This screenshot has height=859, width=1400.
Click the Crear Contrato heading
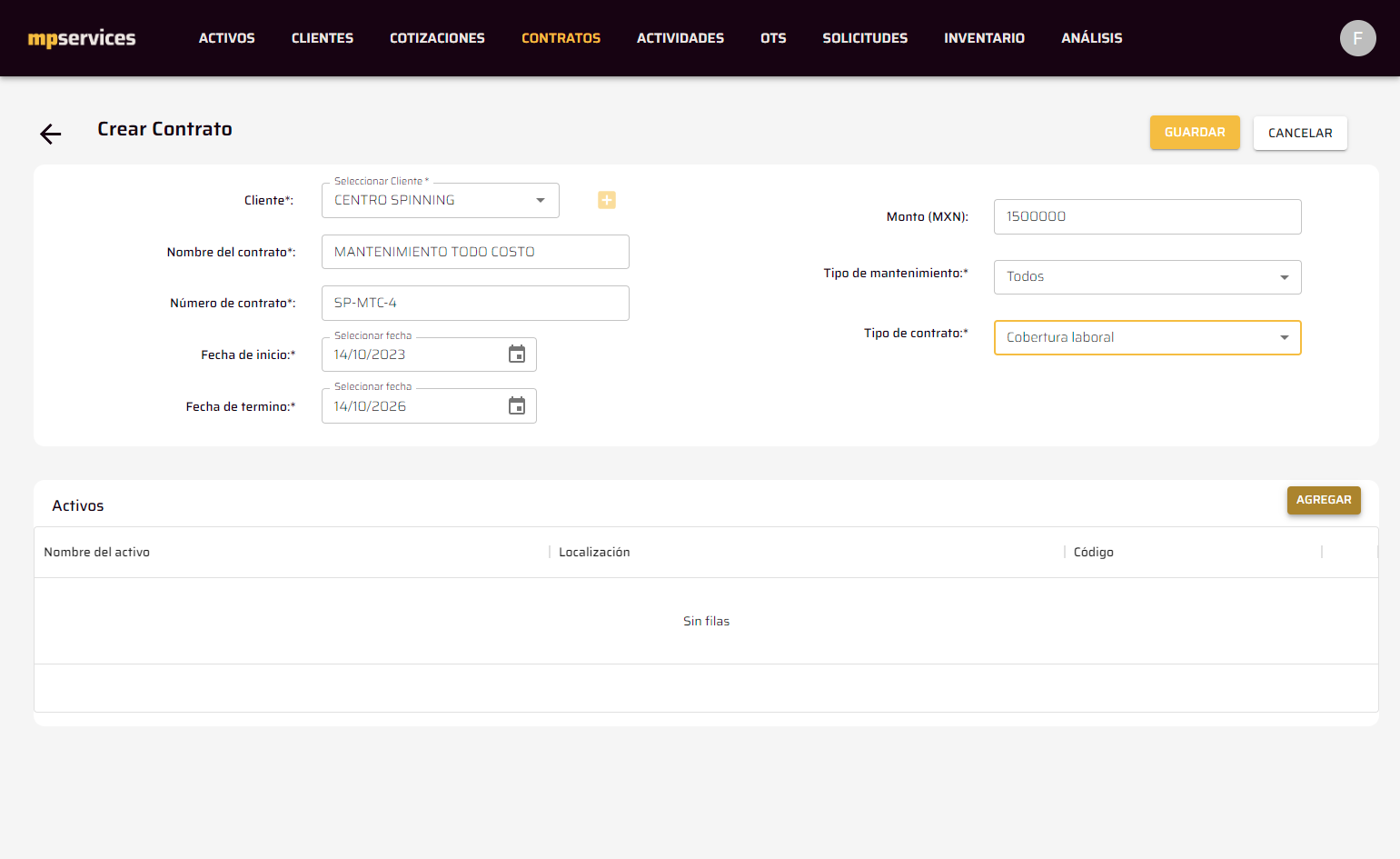[164, 129]
